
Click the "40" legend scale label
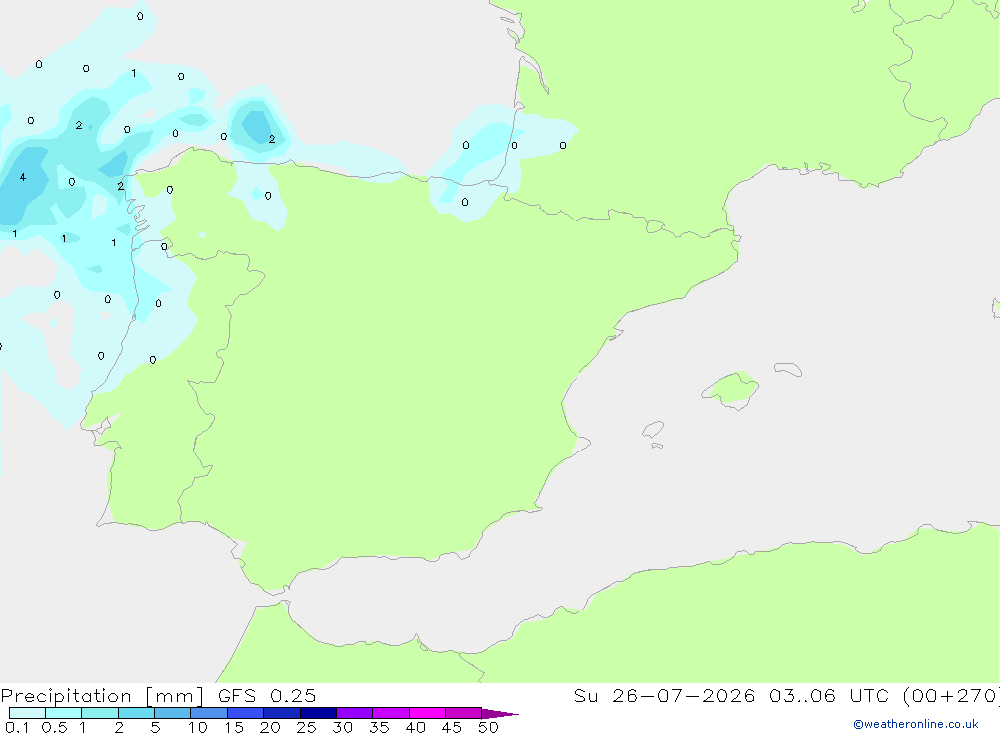click(x=416, y=727)
